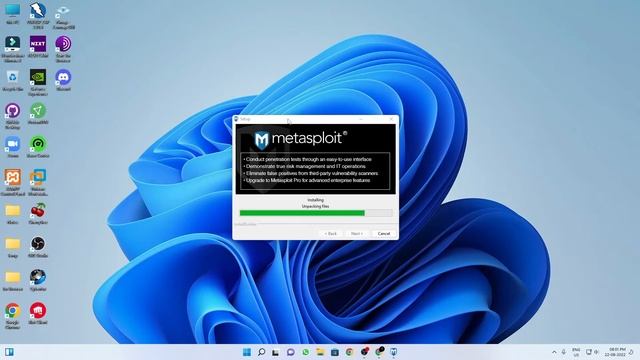The image size is (640, 360).
Task: Open the lightning bolt desktop shortcut
Action: tap(38, 16)
